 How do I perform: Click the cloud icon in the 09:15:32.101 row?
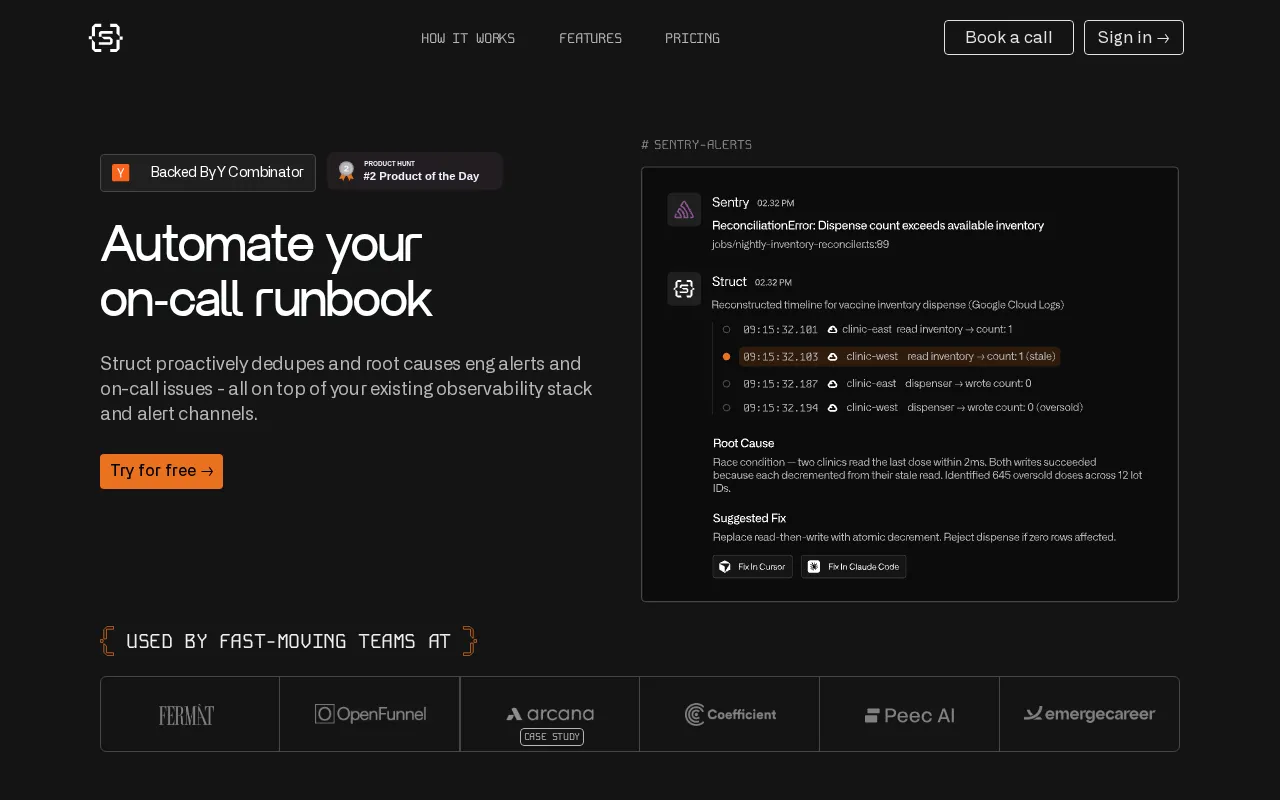(x=832, y=329)
